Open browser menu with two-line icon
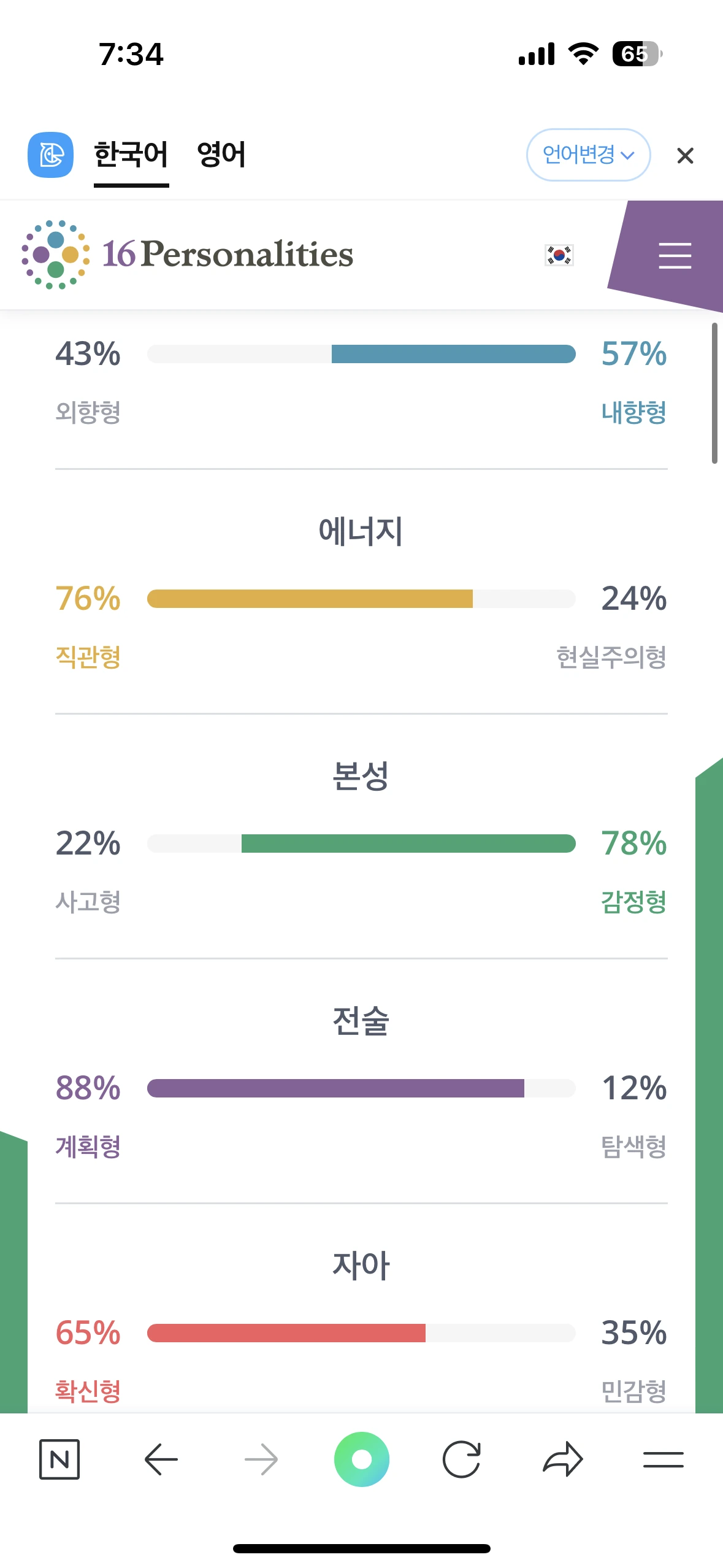 pos(664,1459)
